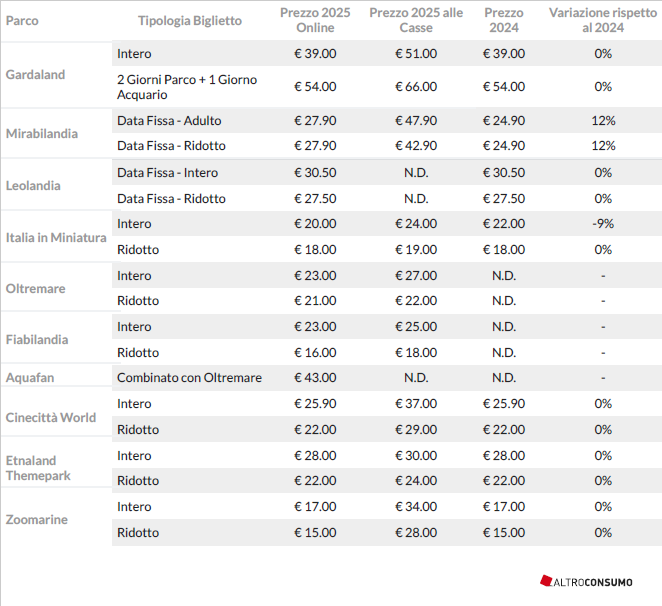Click the Fiabilandia park label

[x=37, y=340]
